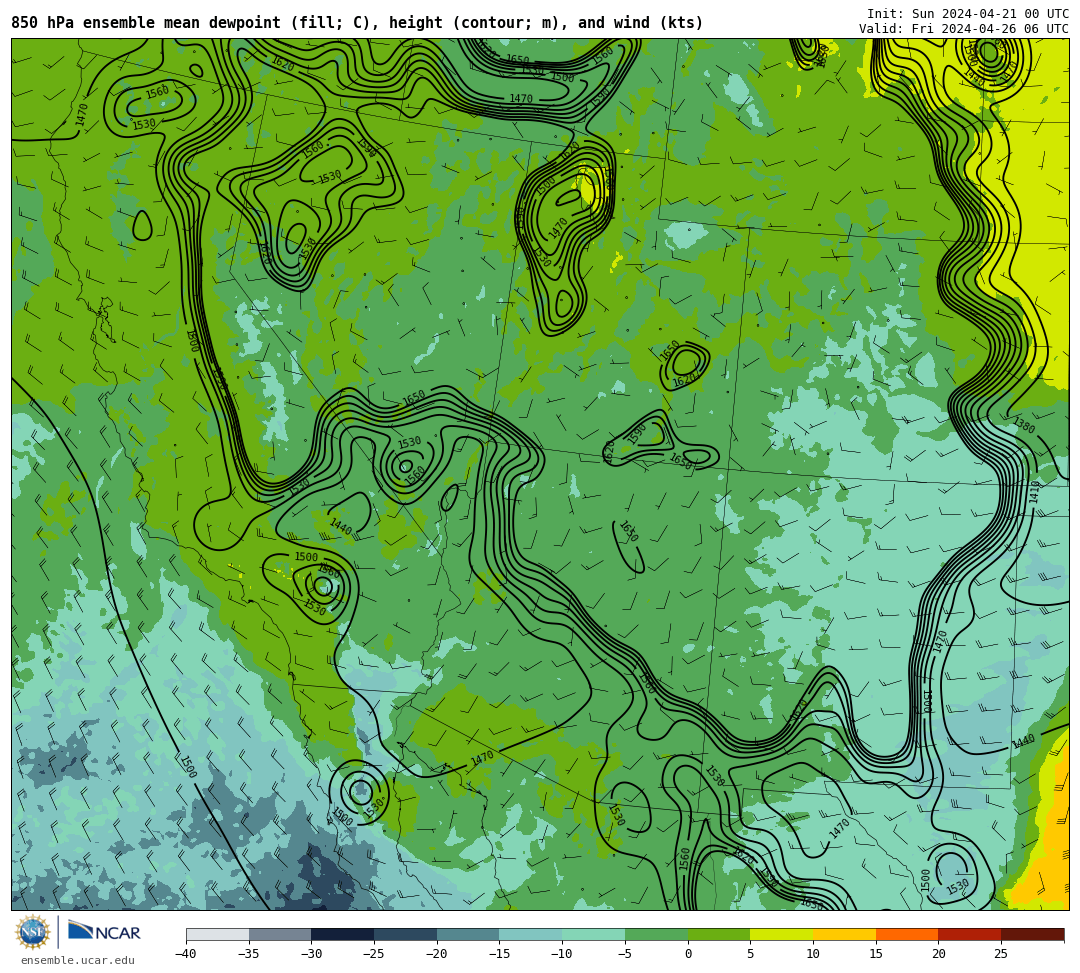The height and width of the screenshot is (973, 1080).
Task: Click the -25 colorbar tick label
Action: [x=373, y=954]
